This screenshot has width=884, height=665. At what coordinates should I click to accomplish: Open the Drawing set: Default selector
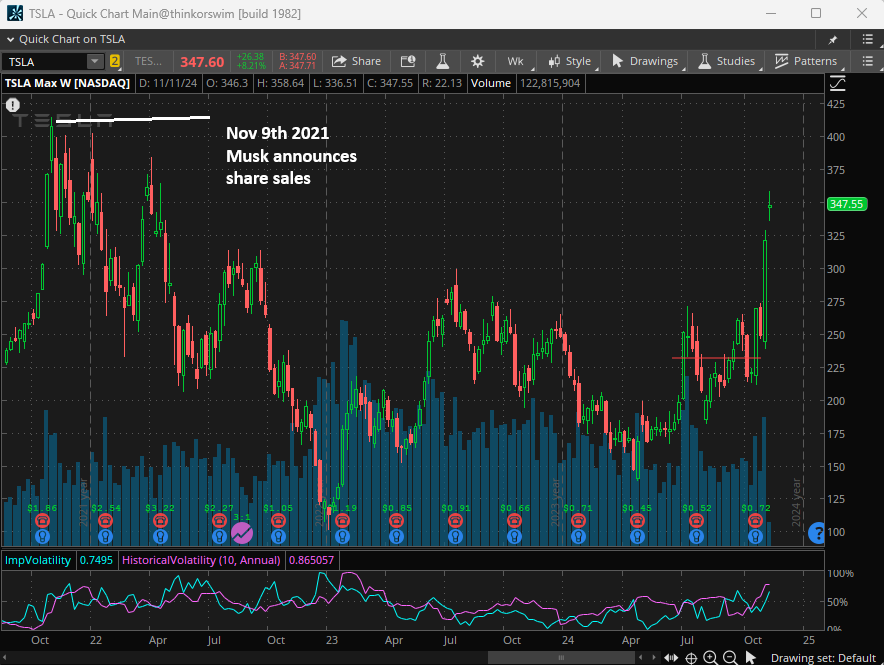point(823,658)
